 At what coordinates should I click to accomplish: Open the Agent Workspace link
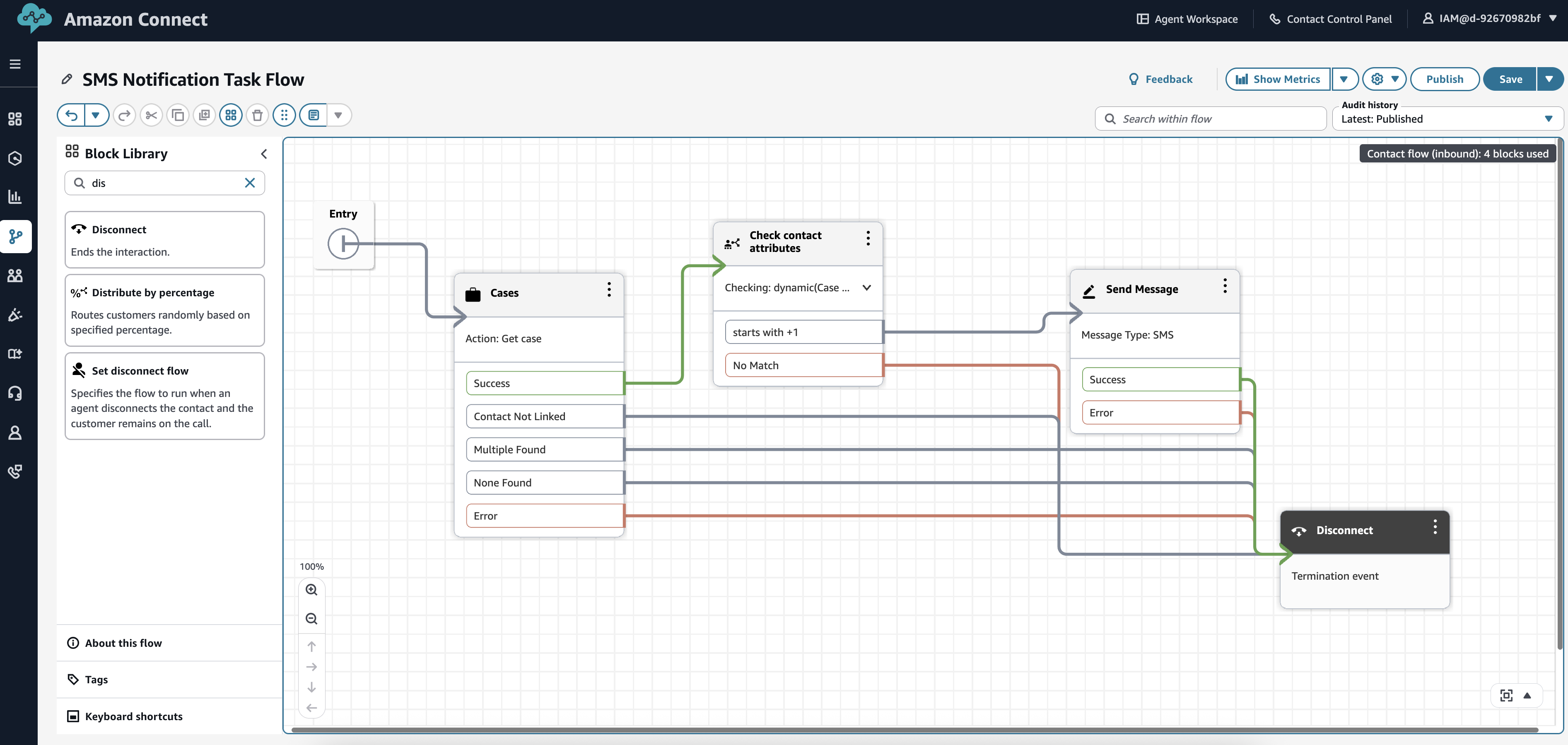click(1187, 19)
